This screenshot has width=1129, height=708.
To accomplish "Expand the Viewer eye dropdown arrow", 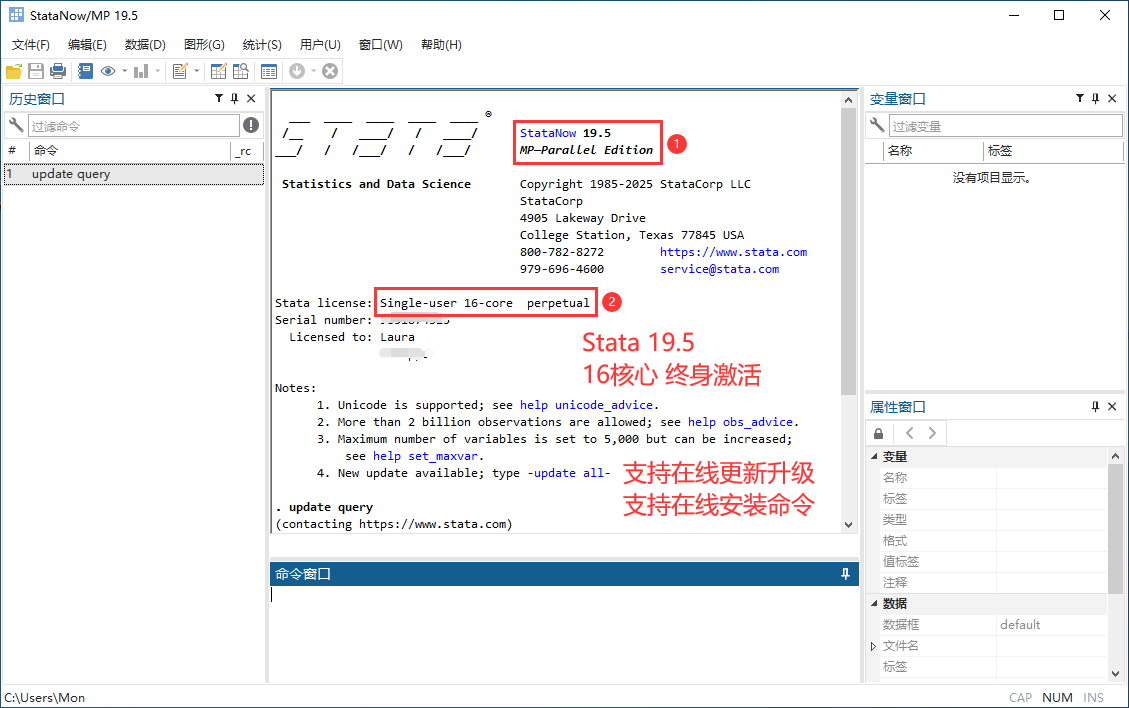I will coord(125,71).
